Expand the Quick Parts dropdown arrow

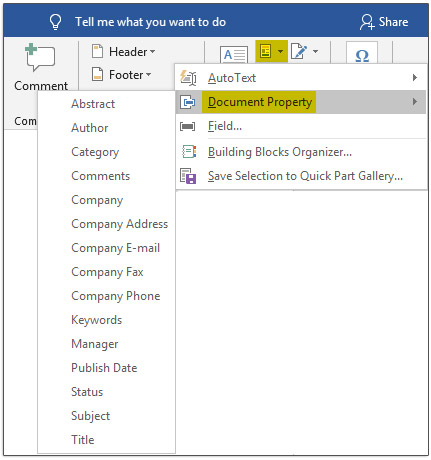pos(280,51)
